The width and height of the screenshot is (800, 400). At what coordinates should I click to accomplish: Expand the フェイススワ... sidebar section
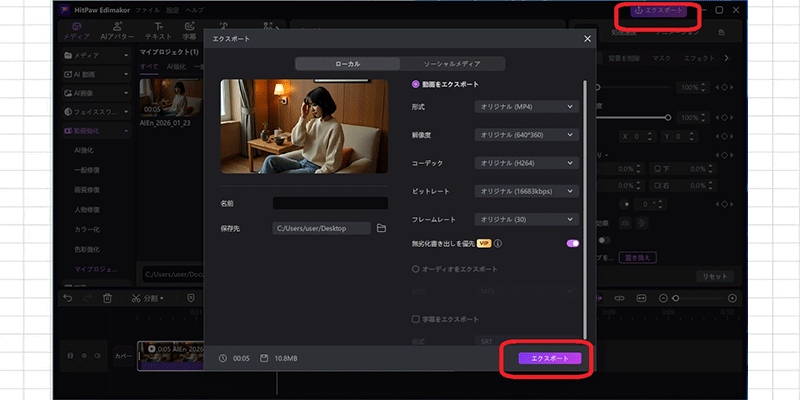[96, 112]
